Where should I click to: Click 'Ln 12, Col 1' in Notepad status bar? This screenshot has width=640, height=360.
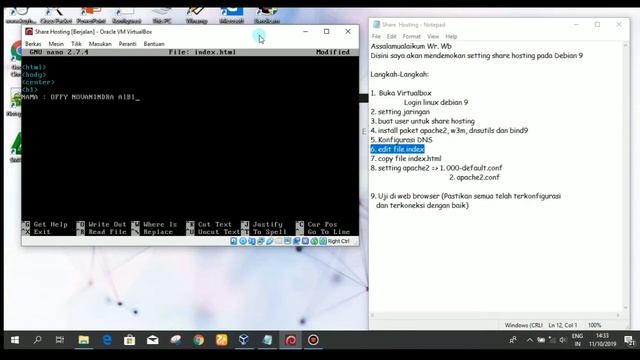point(562,325)
